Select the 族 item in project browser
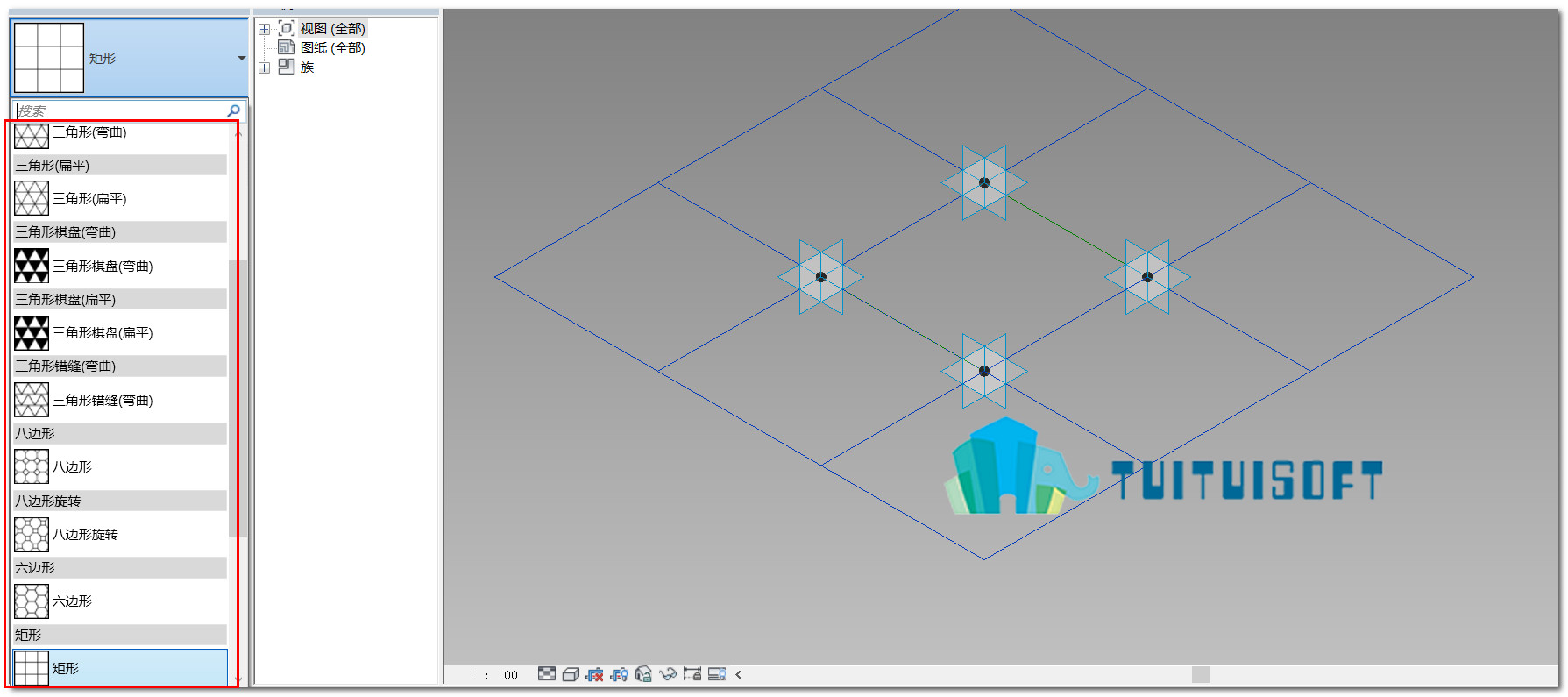Image resolution: width=1568 pixels, height=697 pixels. point(307,68)
